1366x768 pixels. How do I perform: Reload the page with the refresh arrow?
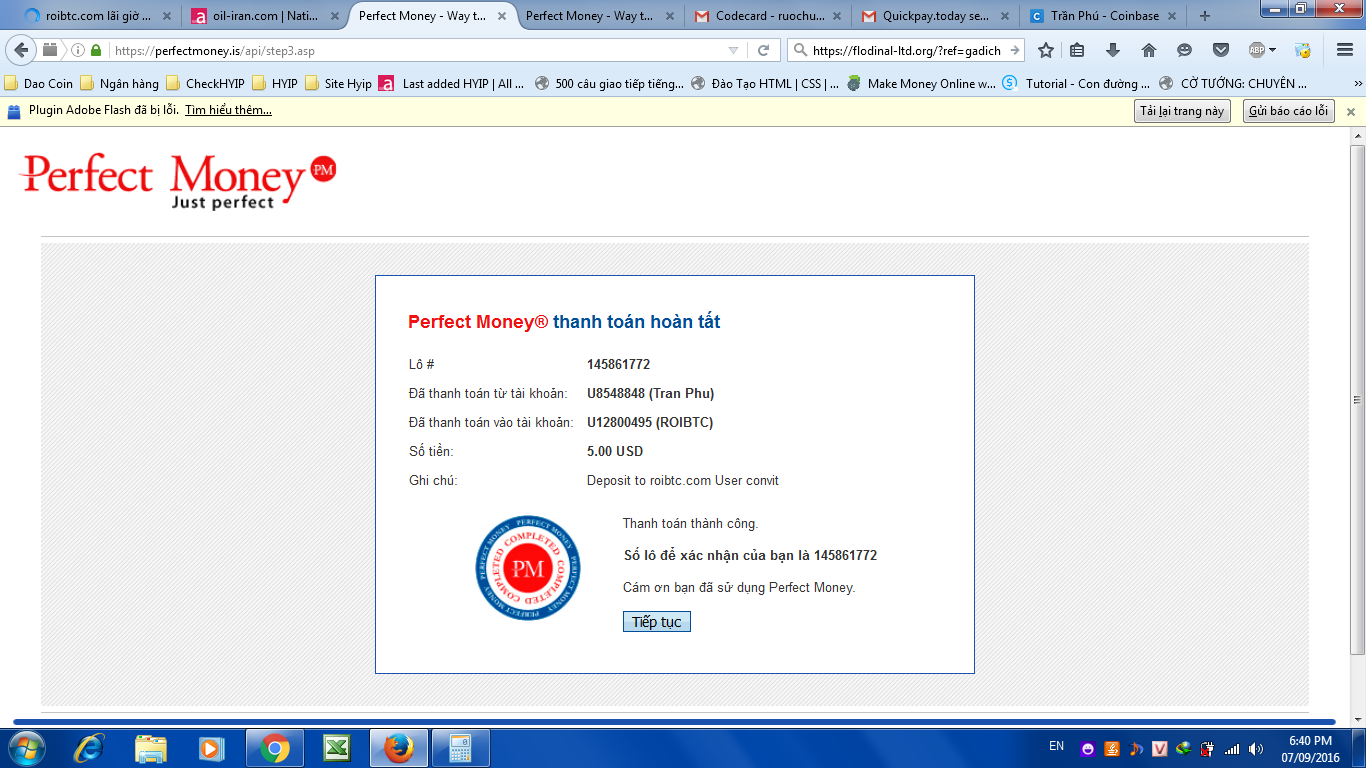click(x=763, y=50)
